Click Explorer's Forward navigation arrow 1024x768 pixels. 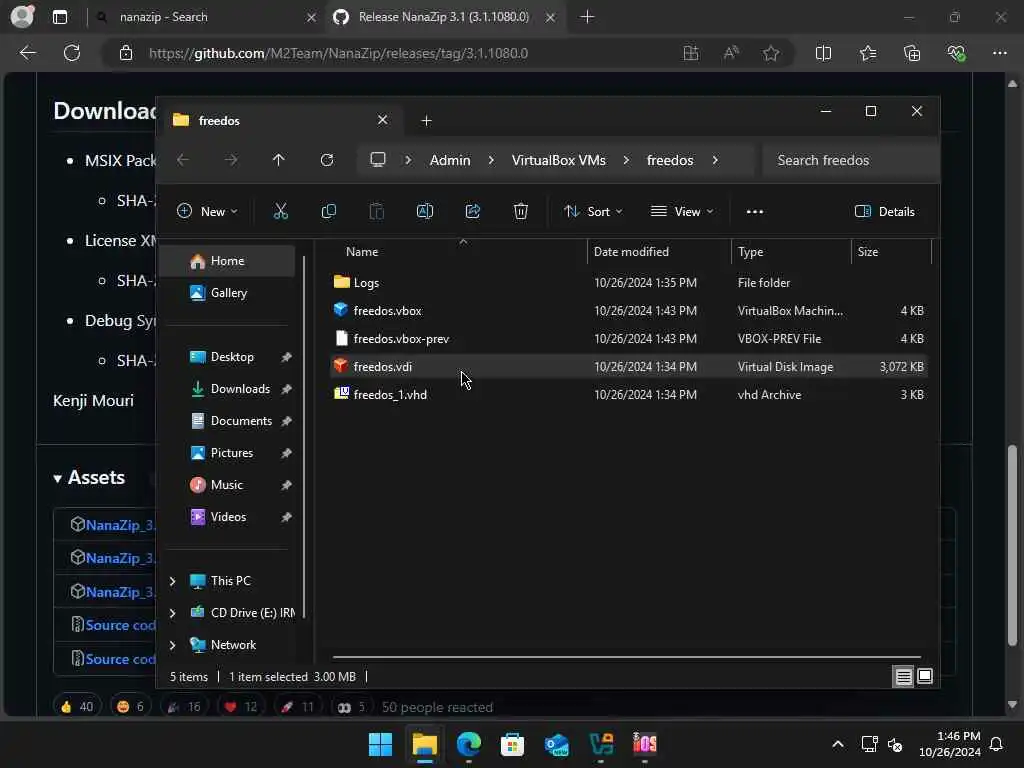point(231,160)
